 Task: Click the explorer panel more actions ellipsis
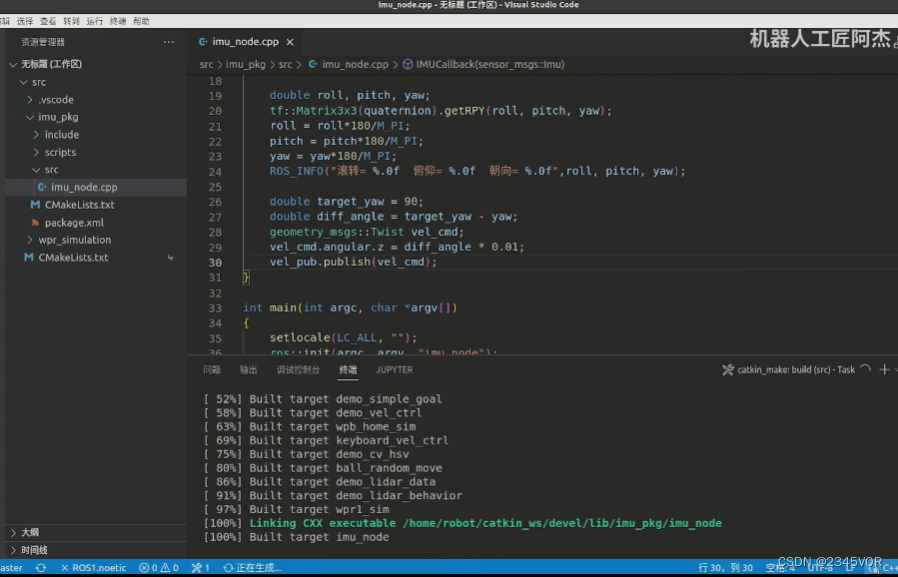(168, 42)
